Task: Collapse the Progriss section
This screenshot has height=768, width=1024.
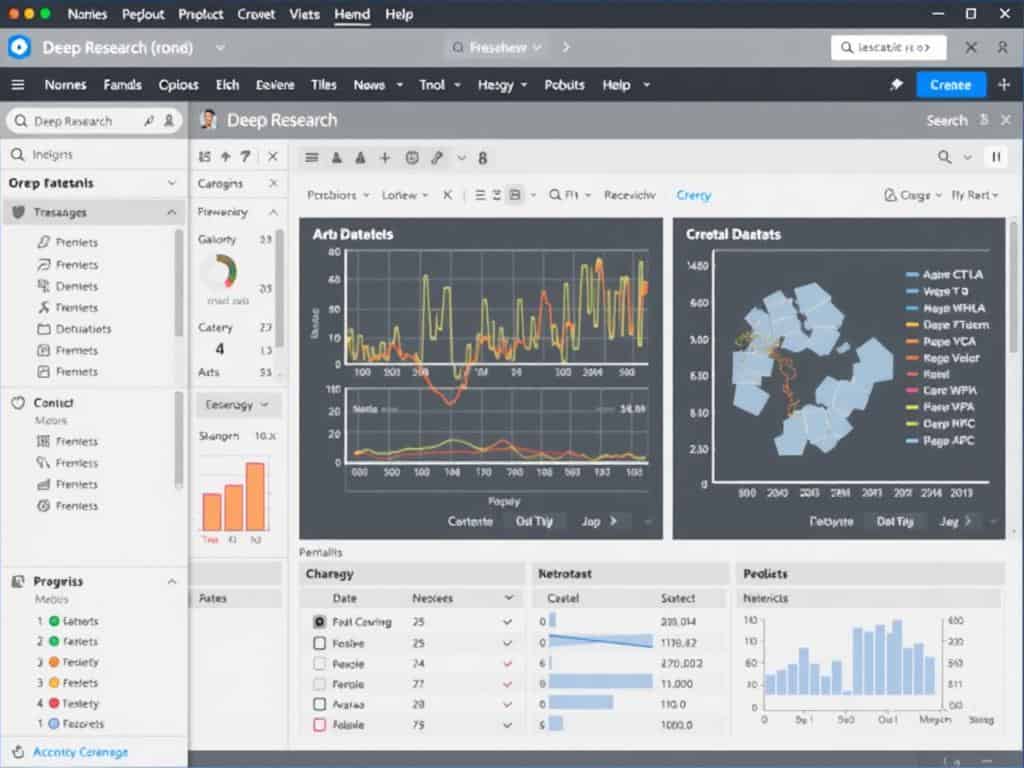Action: [x=171, y=581]
